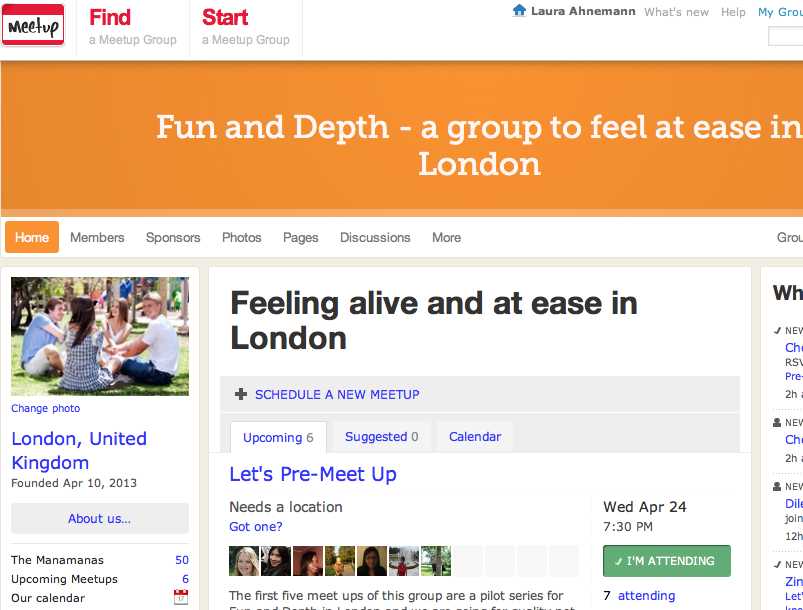Open Upcoming Meetups count 6
Viewport: 803px width, 610px height.
185,579
